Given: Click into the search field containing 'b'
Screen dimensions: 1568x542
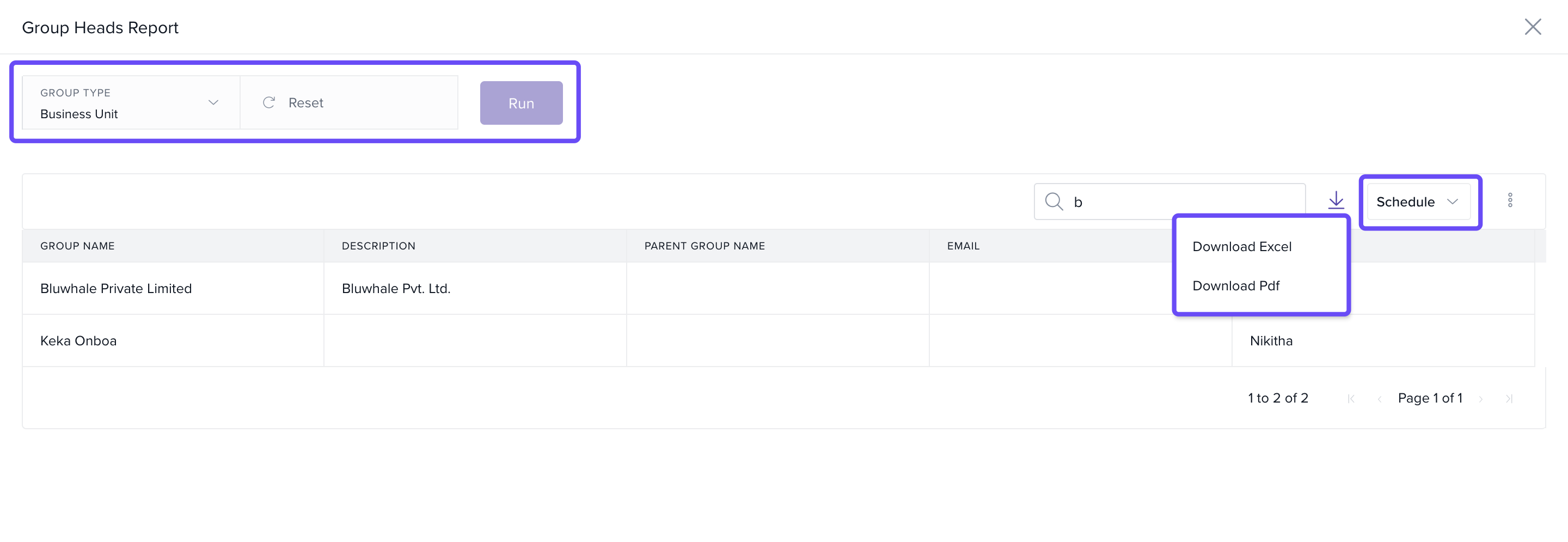Looking at the screenshot, I should 1181,202.
